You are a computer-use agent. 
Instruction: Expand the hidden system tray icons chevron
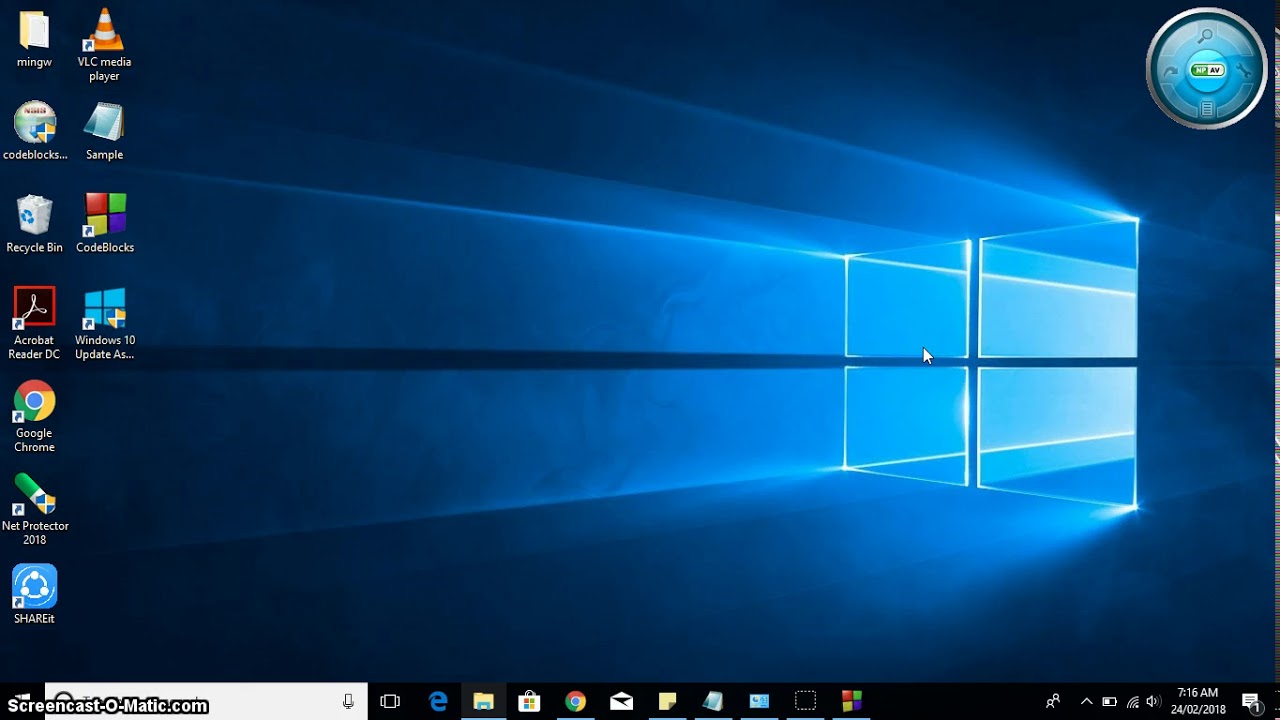click(x=1087, y=701)
